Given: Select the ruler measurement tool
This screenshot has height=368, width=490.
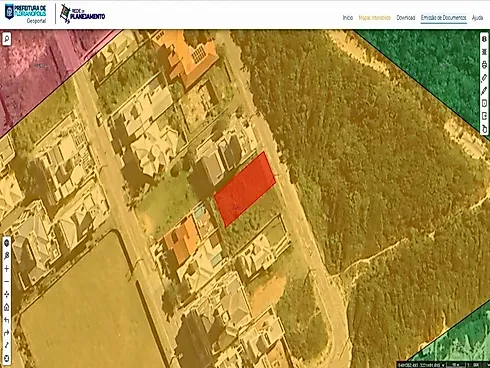Looking at the screenshot, I should (484, 78).
